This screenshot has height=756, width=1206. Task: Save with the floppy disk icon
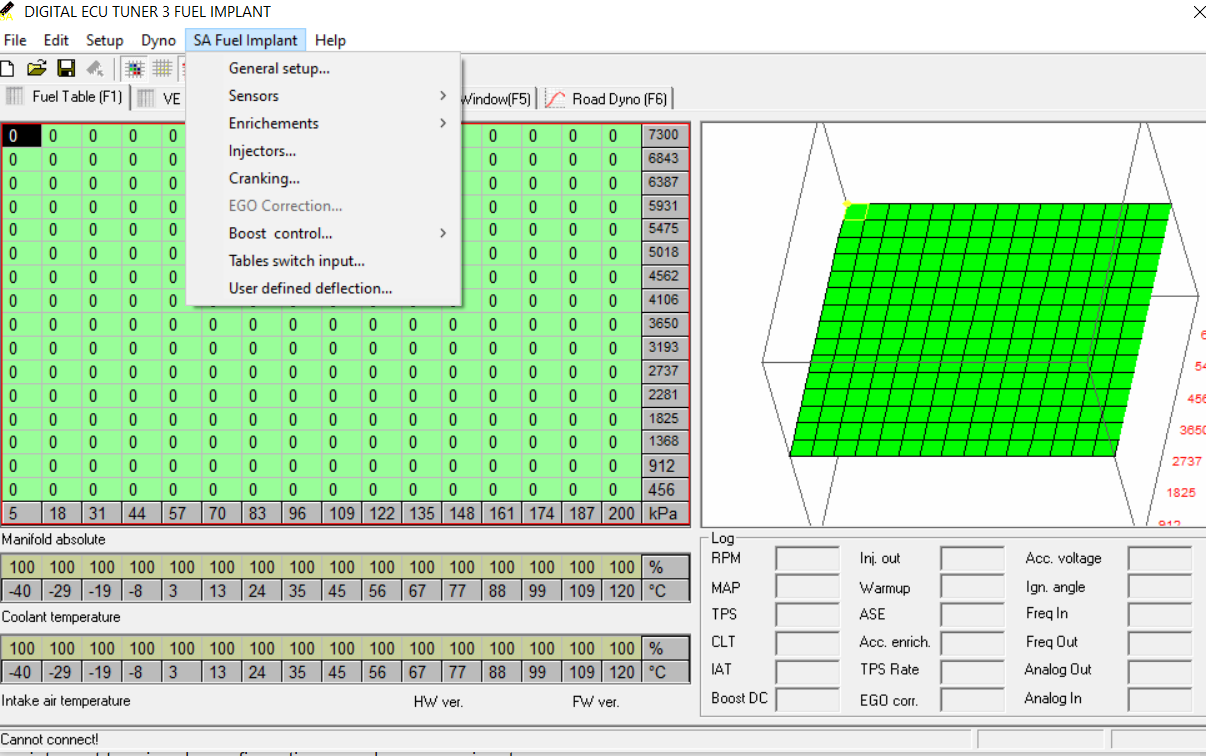66,69
